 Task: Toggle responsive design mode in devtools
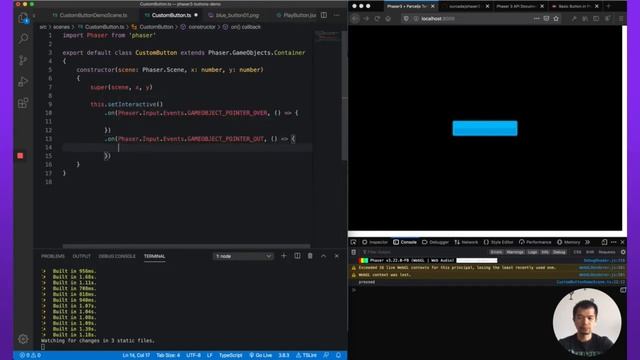(604, 242)
